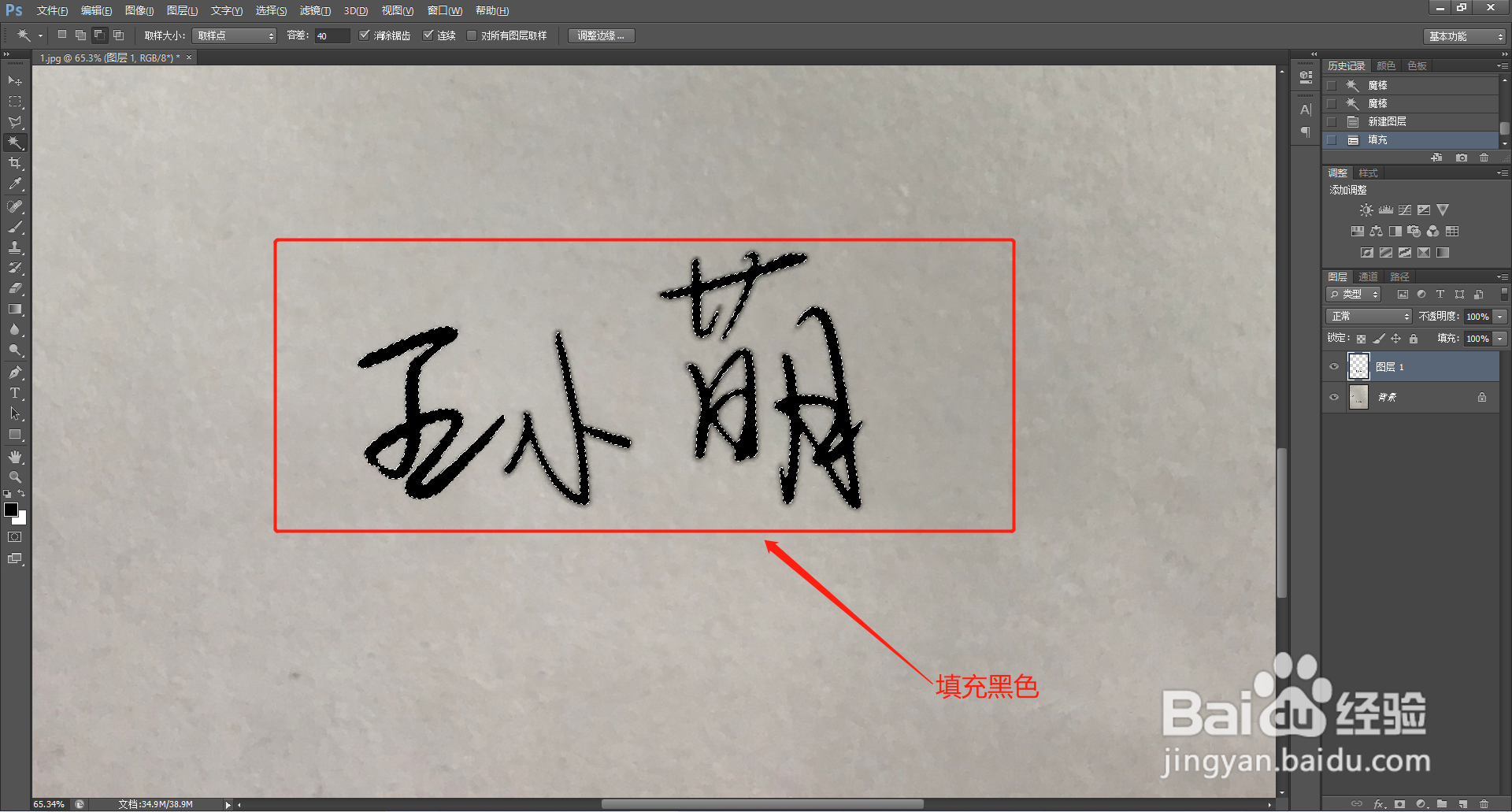
Task: Open the 取样点 sample size dropdown
Action: pos(234,35)
